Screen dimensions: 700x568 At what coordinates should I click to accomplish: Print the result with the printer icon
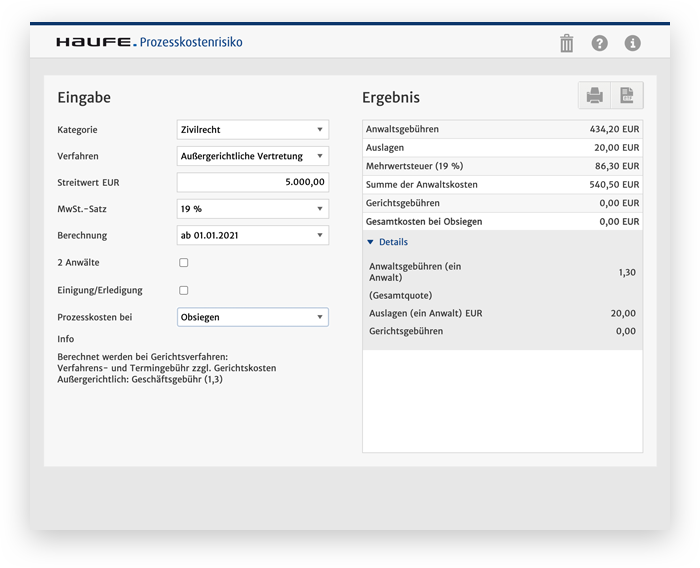594,96
